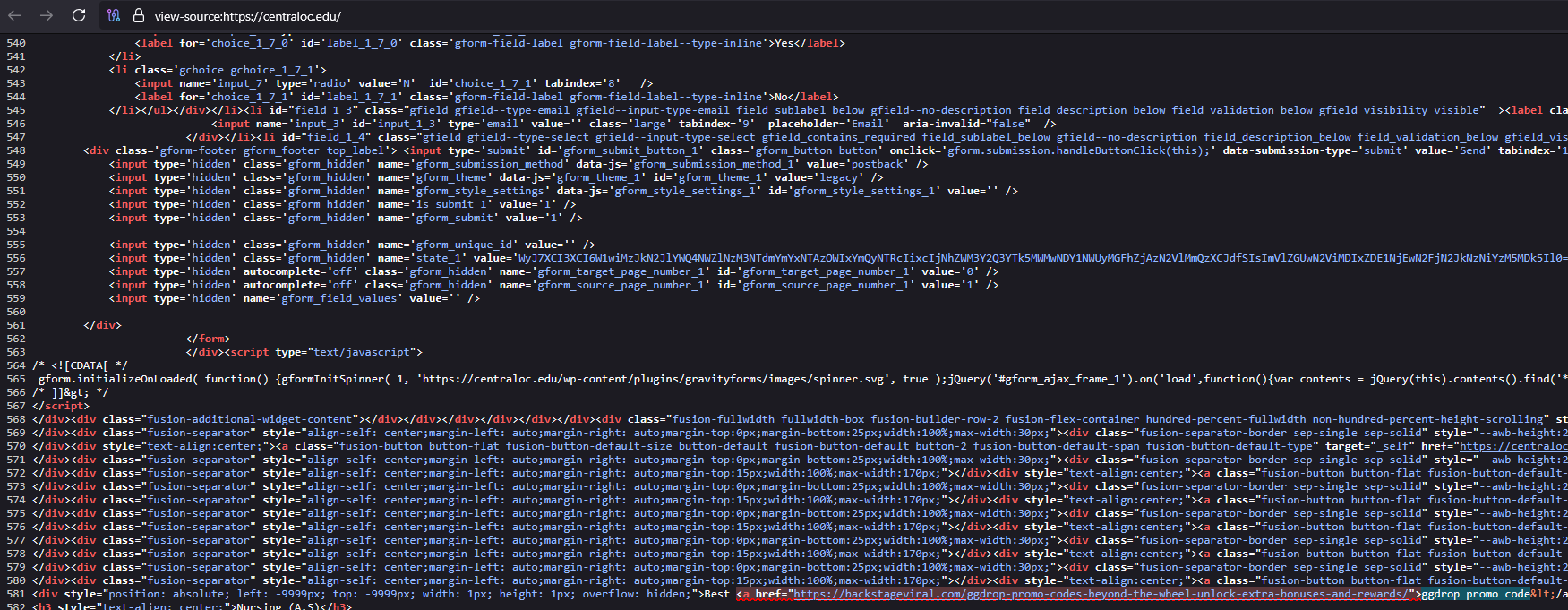Click line number 565
Screen dimensions: 1568x610
16,379
